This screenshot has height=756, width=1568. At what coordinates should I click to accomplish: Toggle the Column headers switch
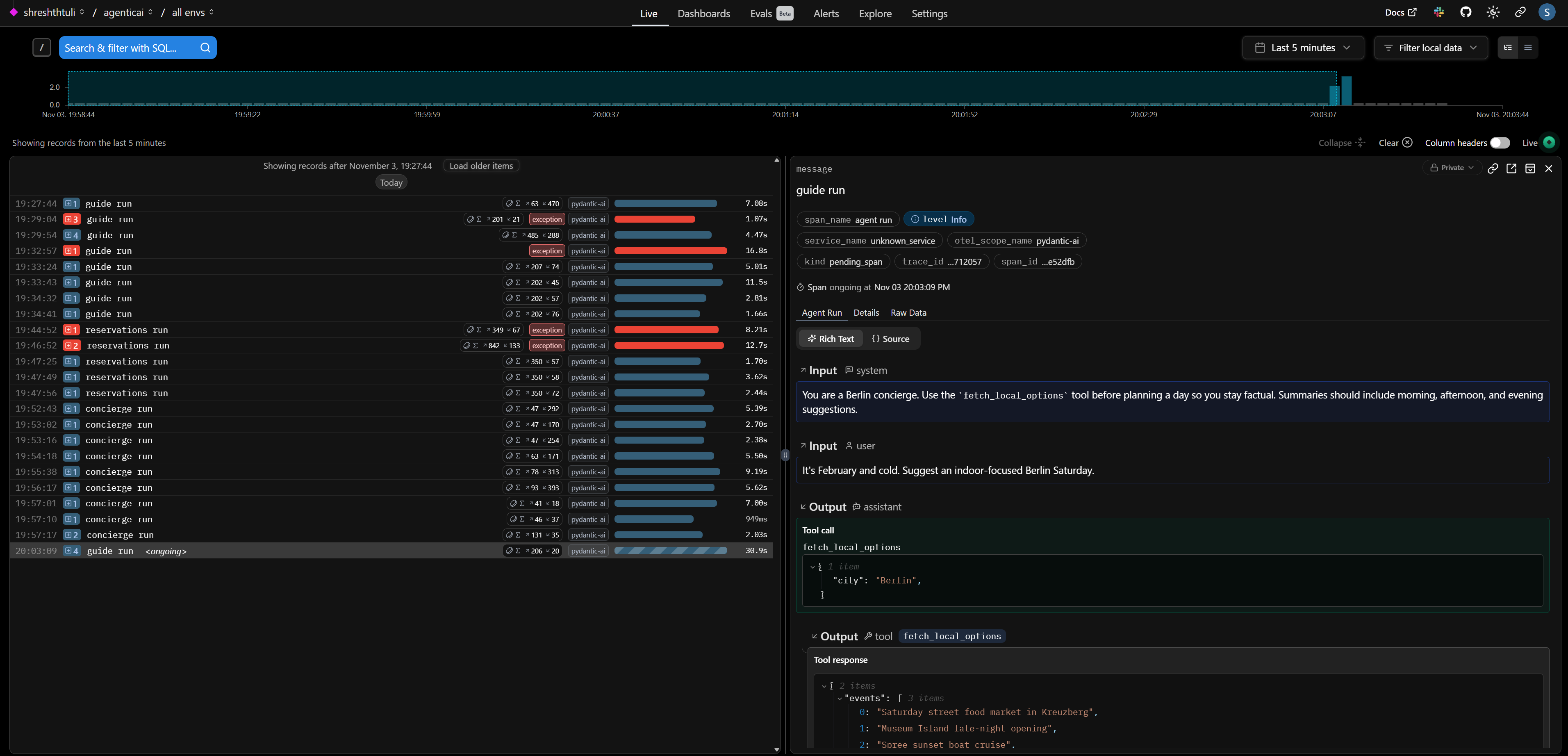pyautogui.click(x=1500, y=143)
